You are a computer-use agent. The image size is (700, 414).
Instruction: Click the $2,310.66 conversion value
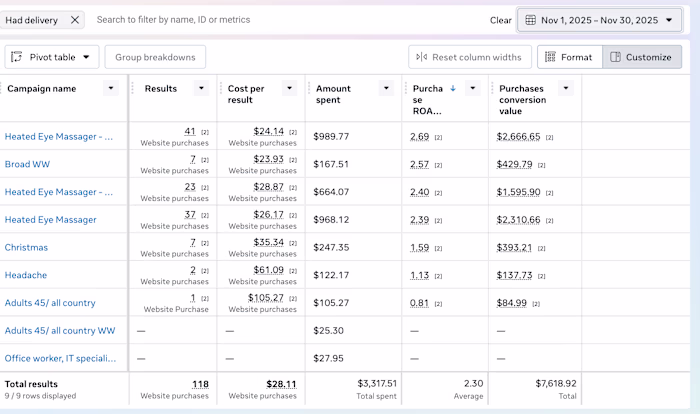click(518, 219)
